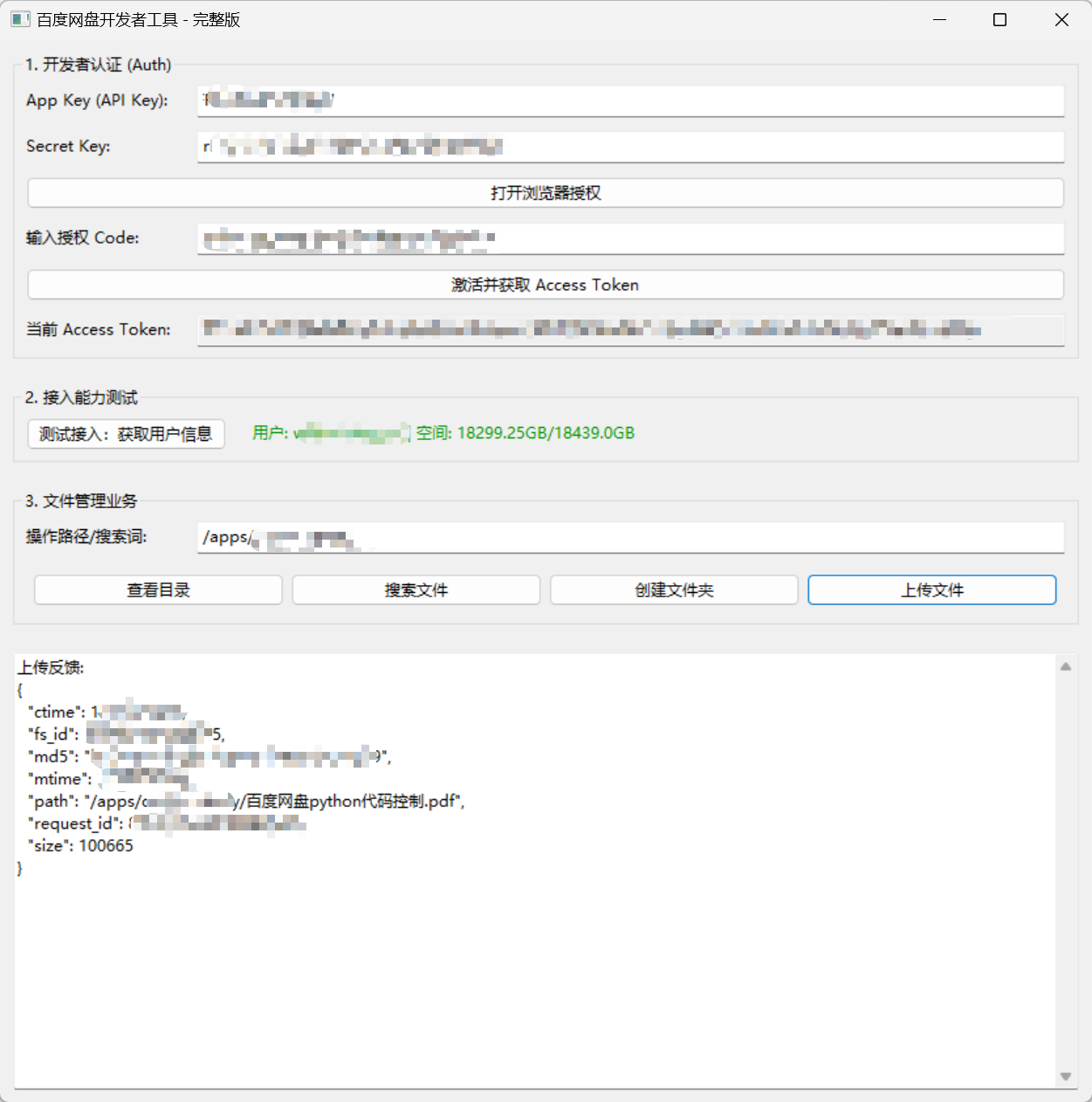Click the application icon in title bar
The height and width of the screenshot is (1102, 1092).
pyautogui.click(x=20, y=19)
